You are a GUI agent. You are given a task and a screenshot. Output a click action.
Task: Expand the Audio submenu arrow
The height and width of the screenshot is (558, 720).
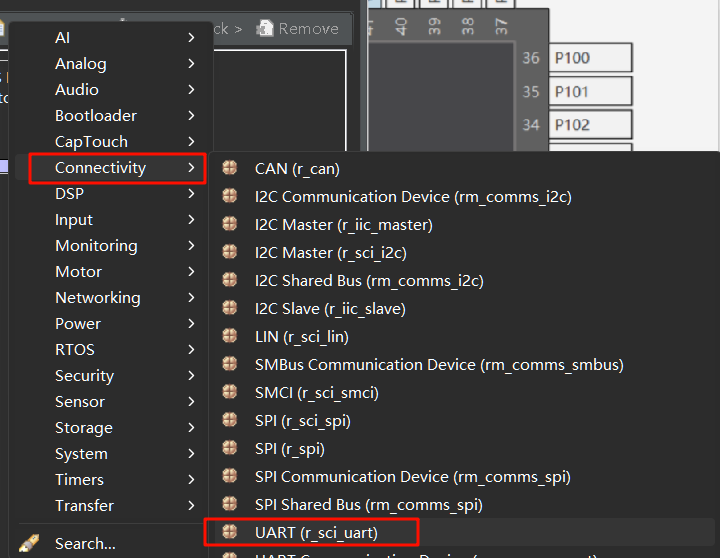point(191,89)
